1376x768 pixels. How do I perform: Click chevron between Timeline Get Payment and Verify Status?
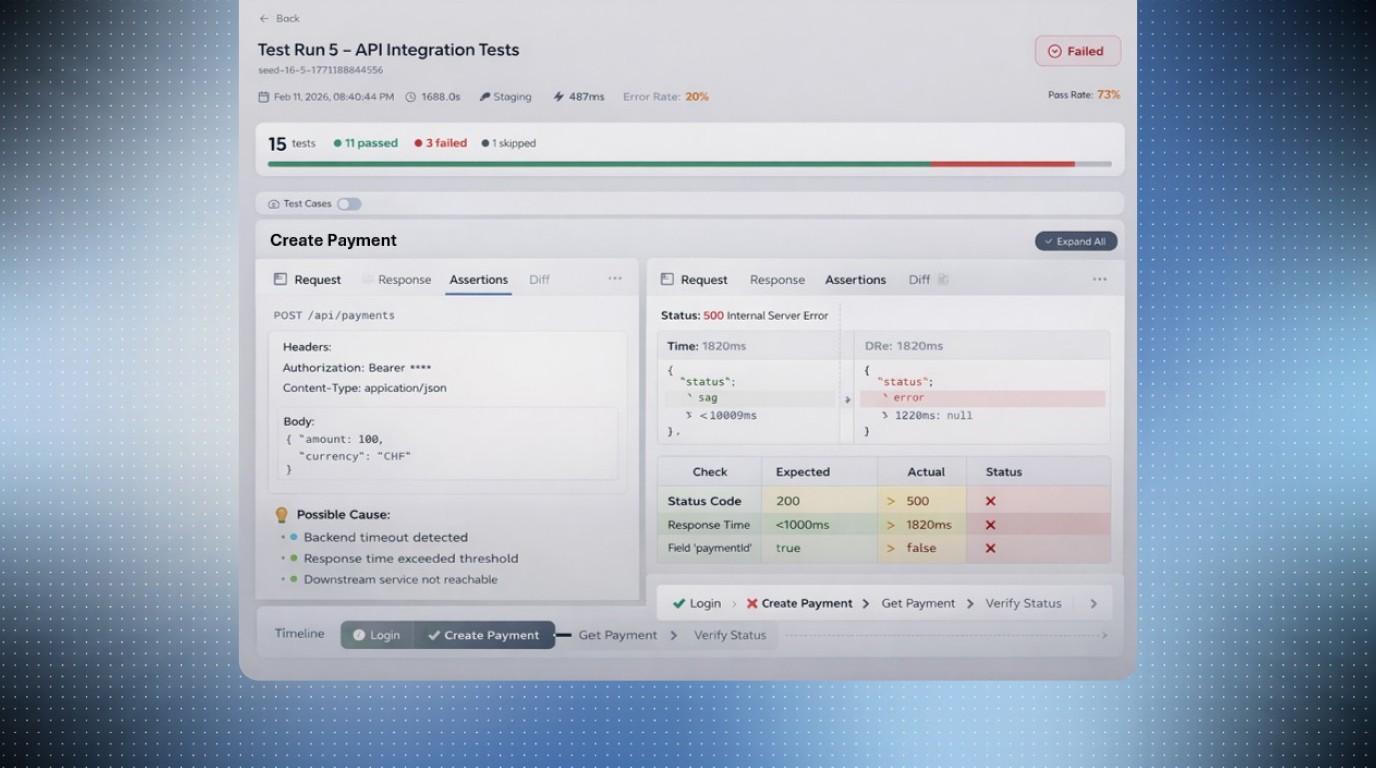tap(674, 635)
